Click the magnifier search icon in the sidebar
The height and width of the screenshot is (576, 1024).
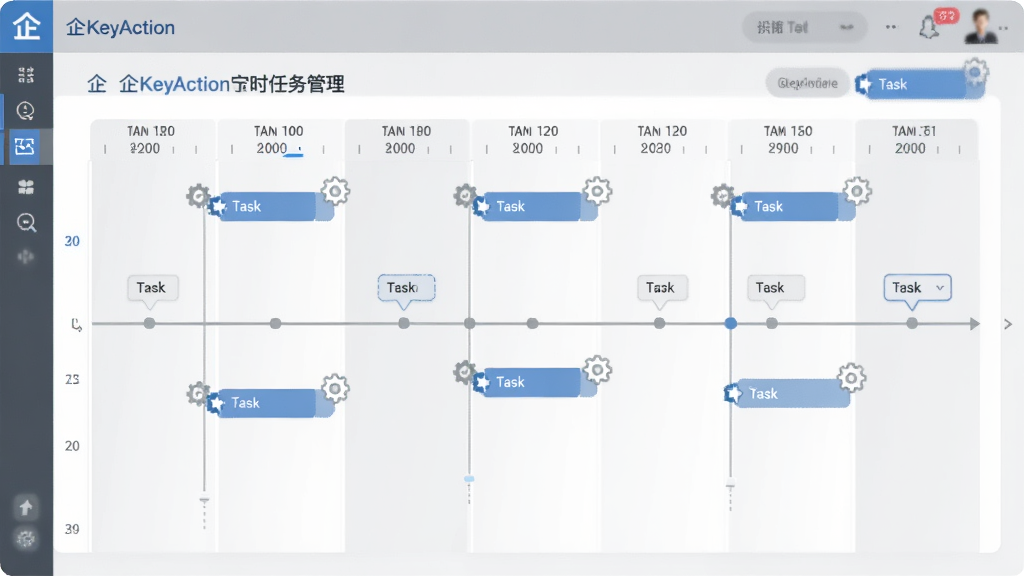coord(26,223)
